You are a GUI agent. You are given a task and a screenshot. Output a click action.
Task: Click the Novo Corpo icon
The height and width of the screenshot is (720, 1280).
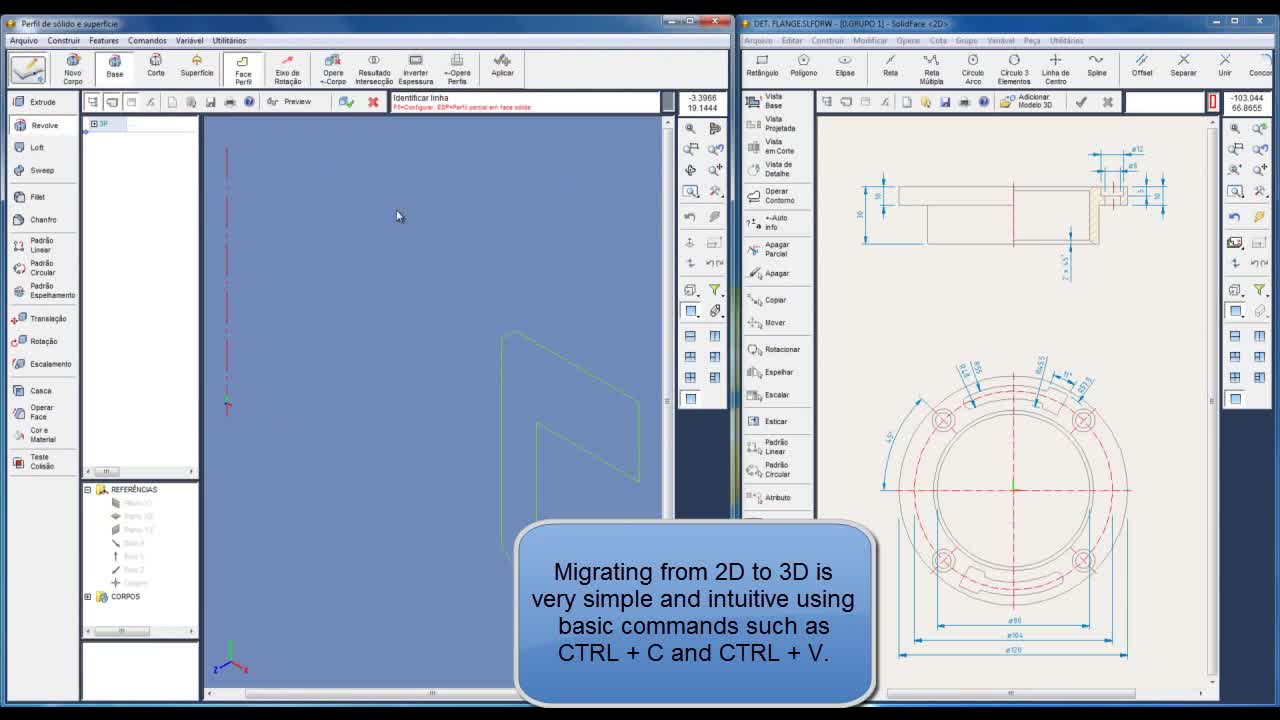(x=73, y=68)
